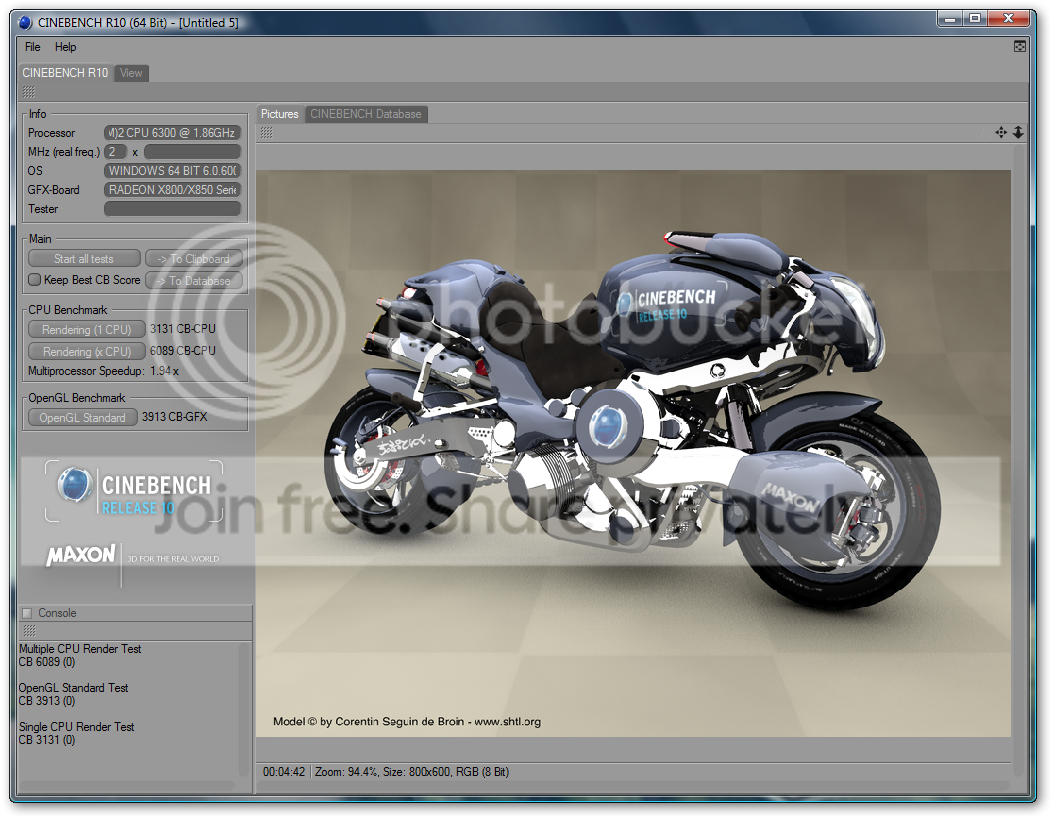This screenshot has height=817, width=1051.
Task: Click the 6089 CB-CPU score
Action: (182, 351)
